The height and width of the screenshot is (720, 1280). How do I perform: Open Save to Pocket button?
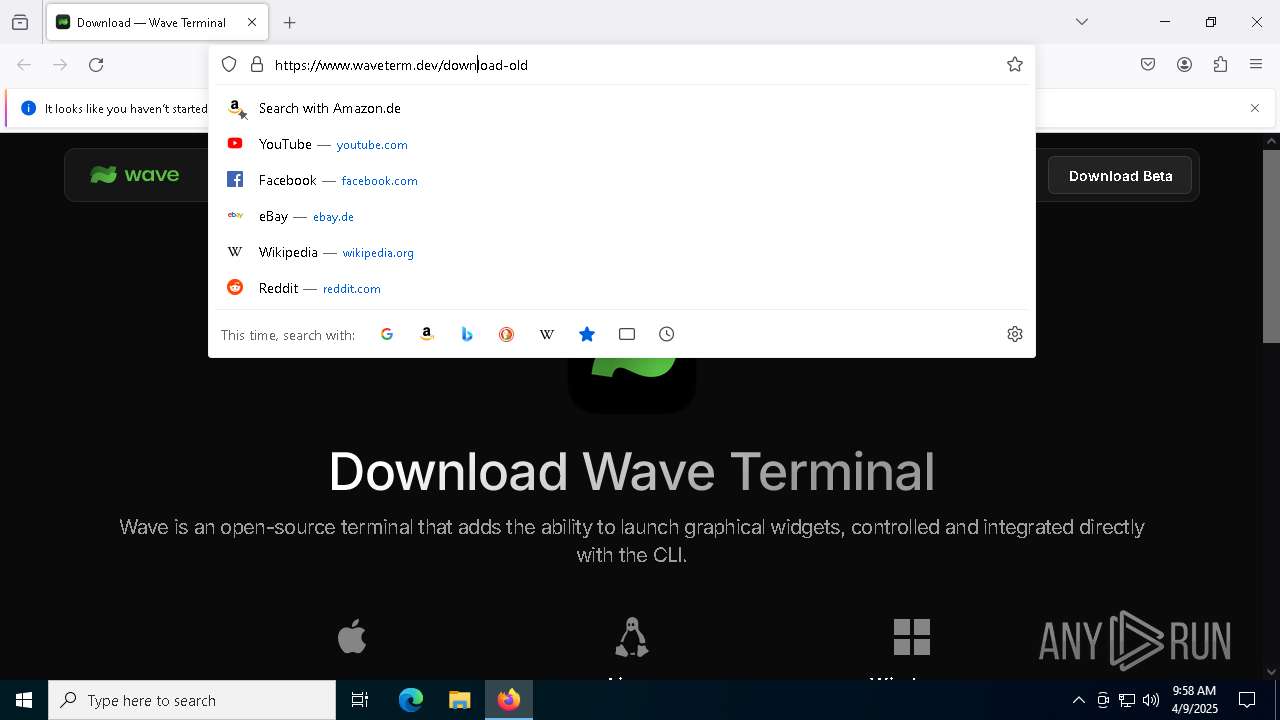tap(1148, 65)
